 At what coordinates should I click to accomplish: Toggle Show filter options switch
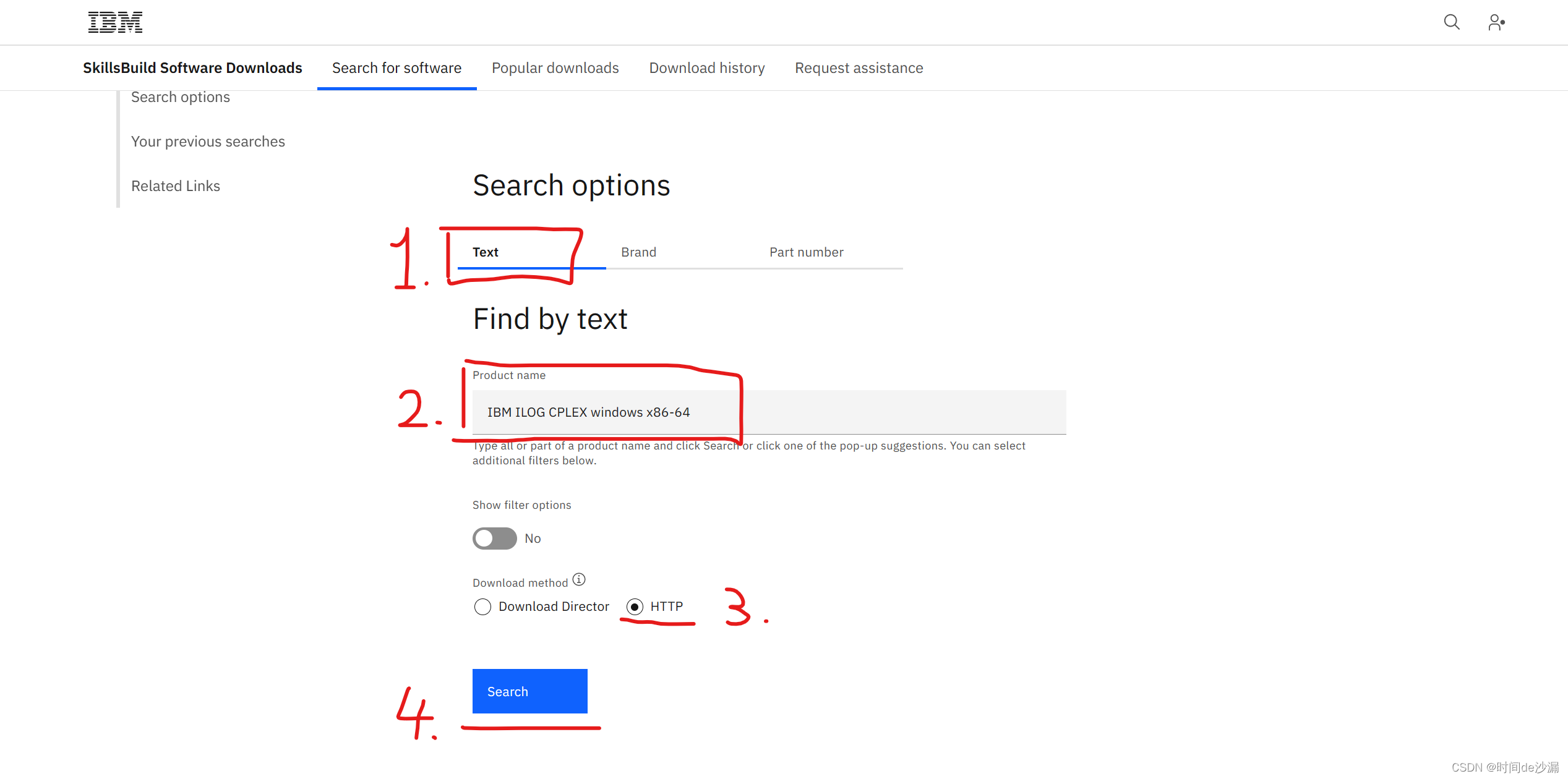[x=494, y=538]
